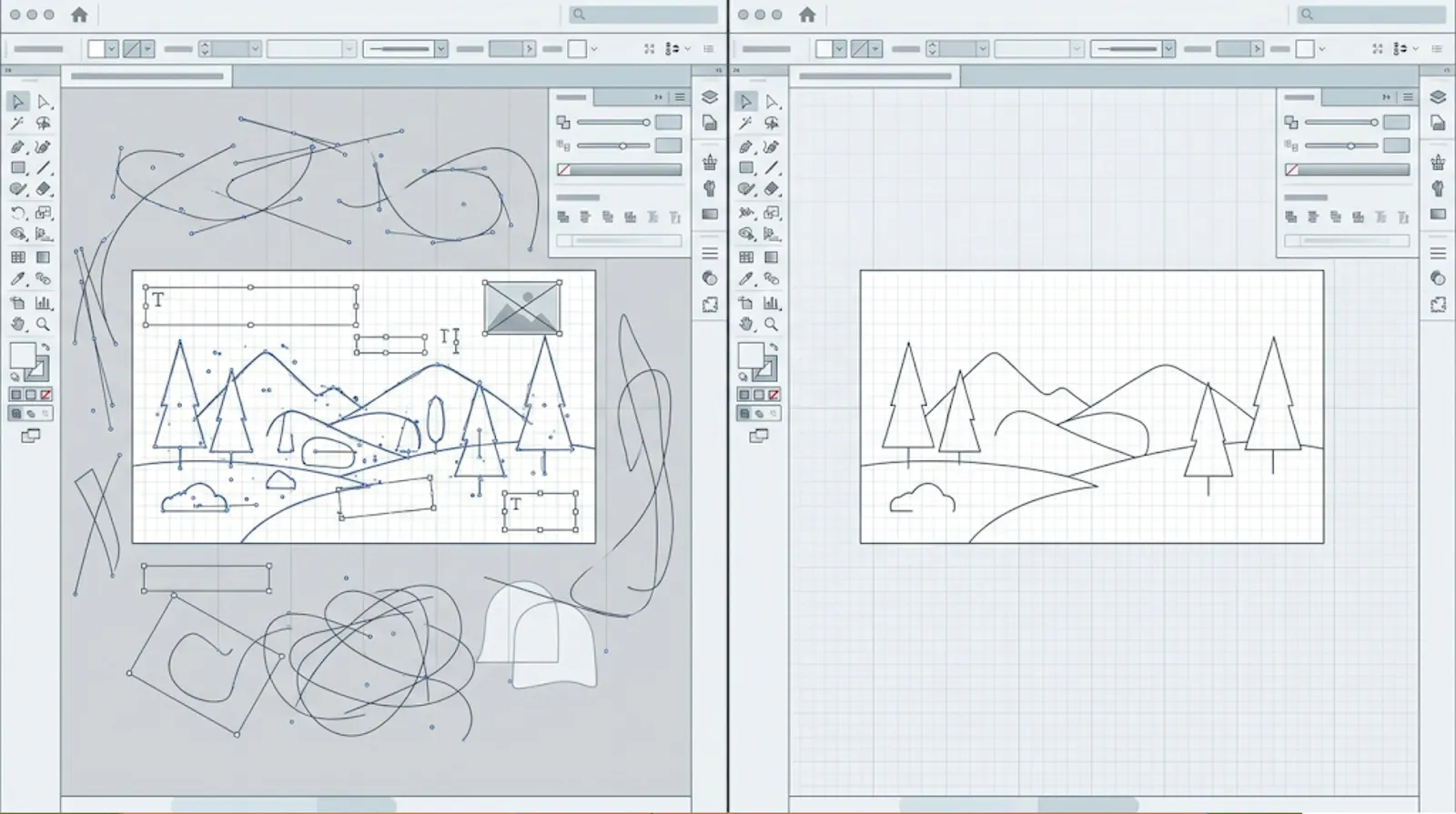Viewport: 1456px width, 814px height.
Task: Enable the Draw Normal mode in left toolbox
Action: coord(15,414)
